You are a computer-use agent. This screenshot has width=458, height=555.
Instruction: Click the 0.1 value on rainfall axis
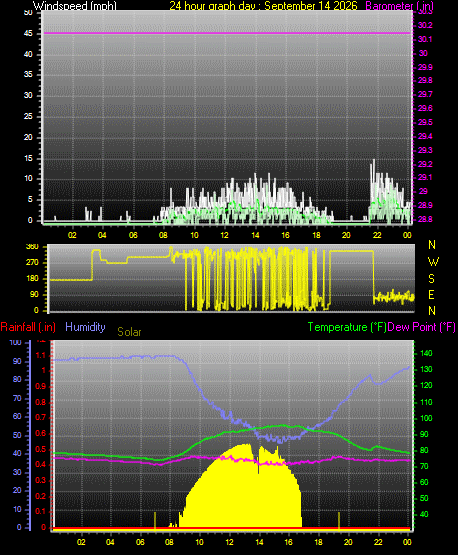pyautogui.click(x=41, y=511)
